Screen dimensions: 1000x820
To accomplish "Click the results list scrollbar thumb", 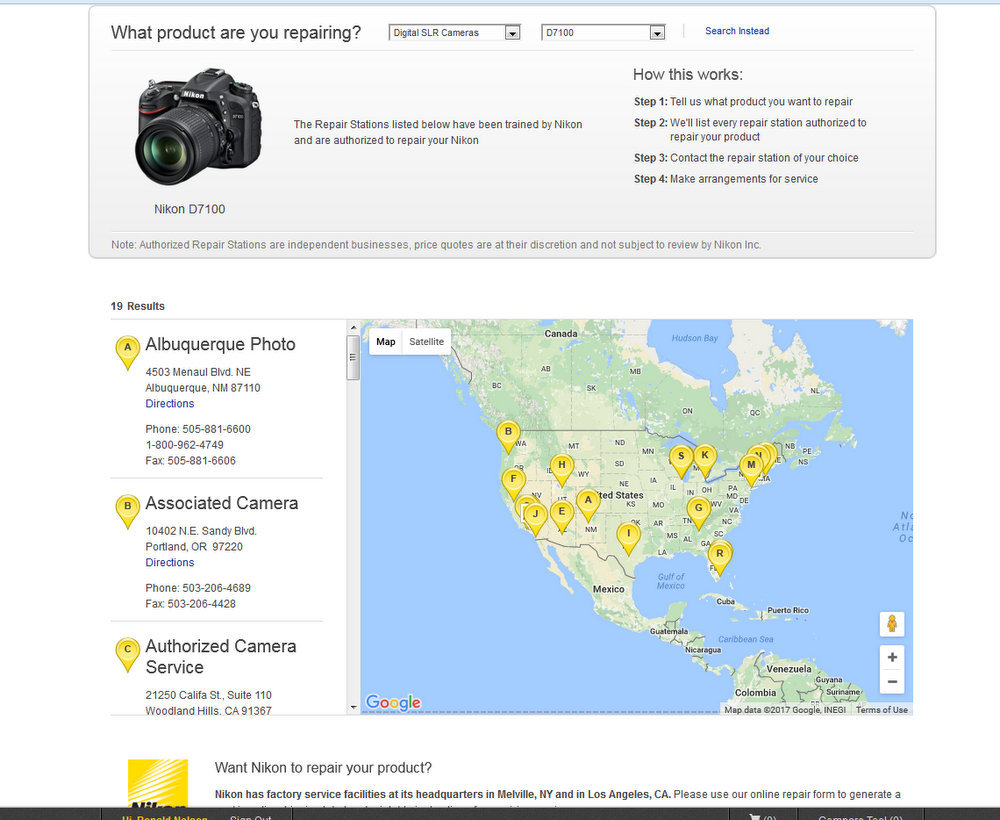I will coord(353,357).
